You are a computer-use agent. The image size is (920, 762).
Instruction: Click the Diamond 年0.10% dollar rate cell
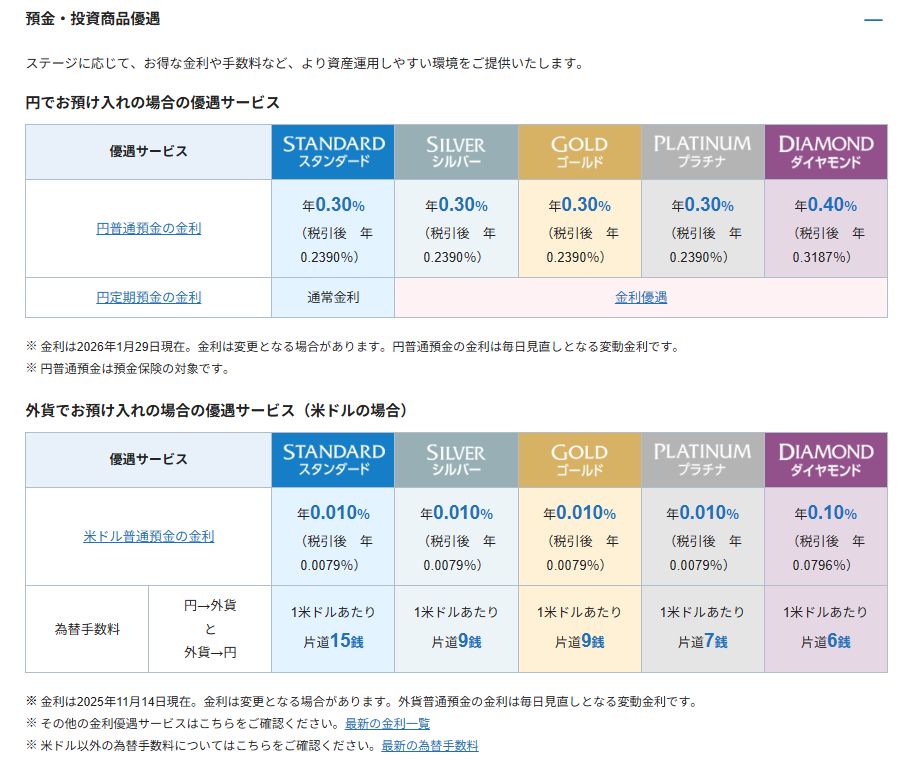tap(825, 537)
